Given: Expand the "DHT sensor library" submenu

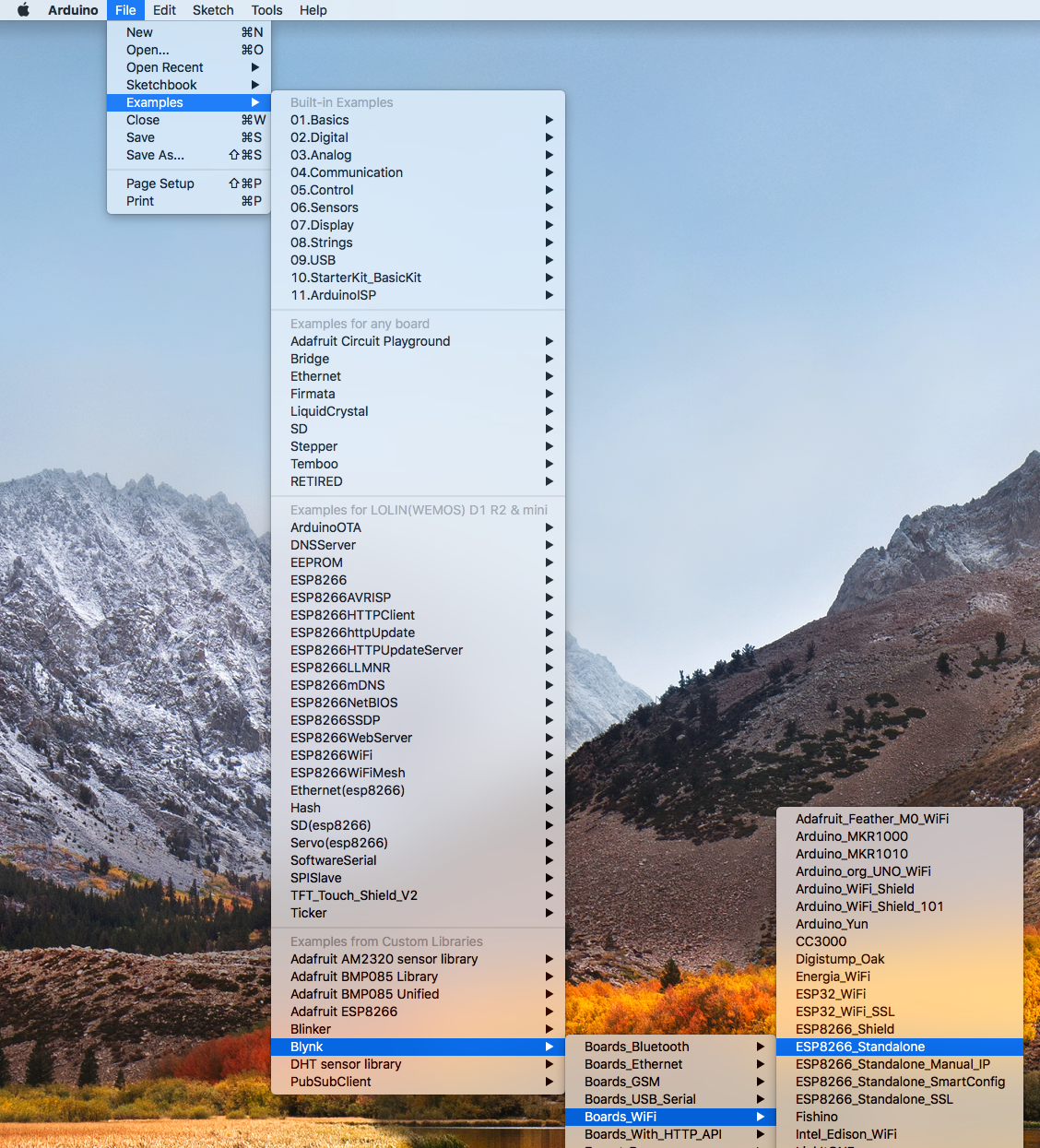Looking at the screenshot, I should pos(346,1063).
